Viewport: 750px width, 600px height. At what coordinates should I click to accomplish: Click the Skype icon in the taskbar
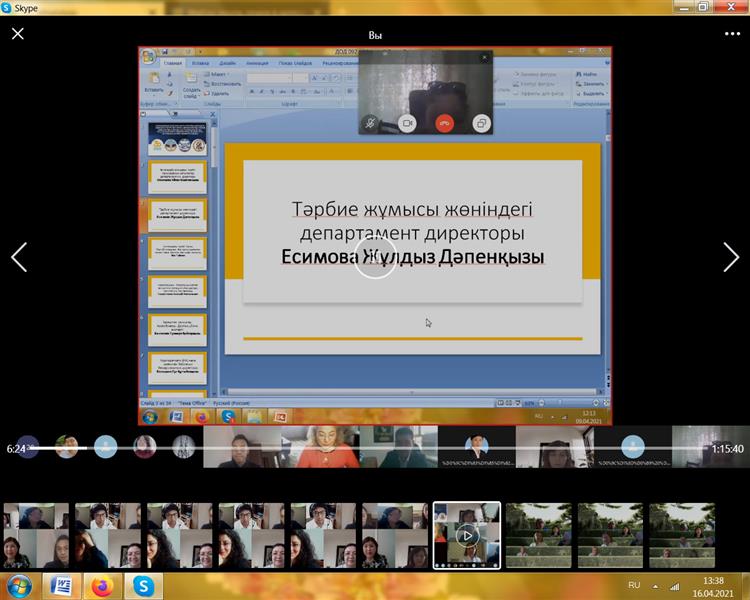tap(143, 585)
